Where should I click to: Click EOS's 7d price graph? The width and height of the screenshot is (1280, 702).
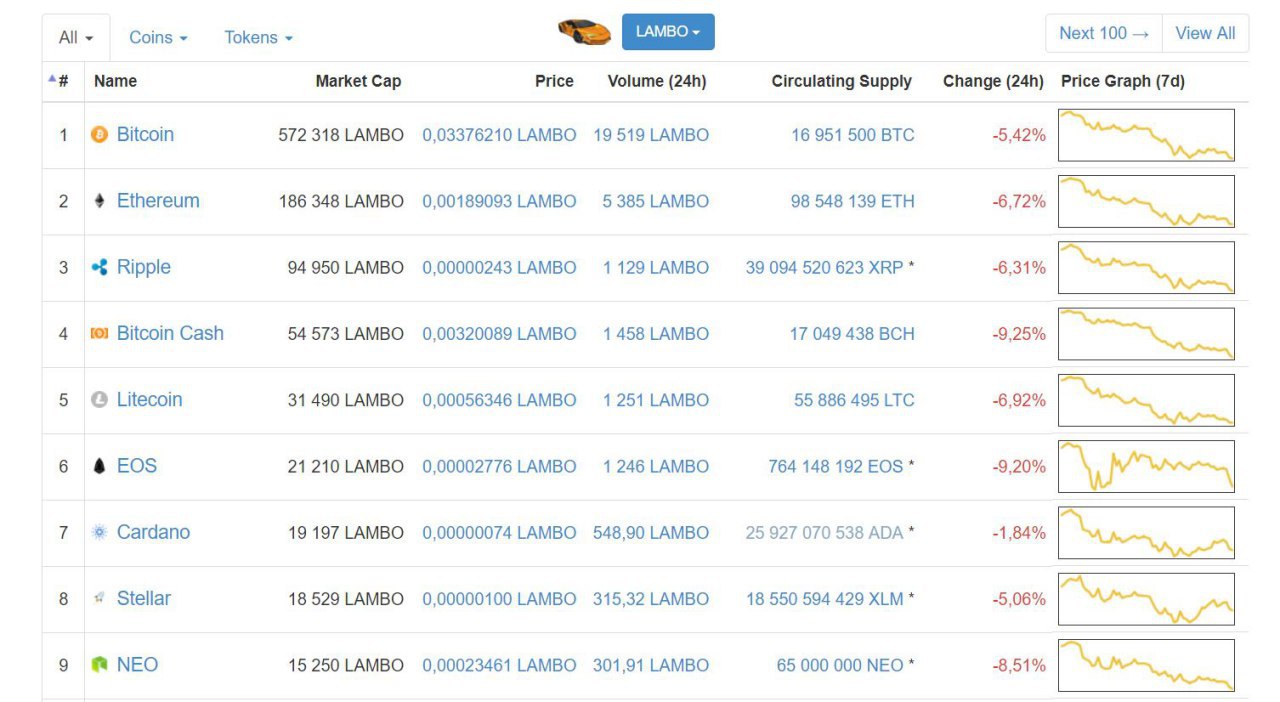(x=1146, y=466)
